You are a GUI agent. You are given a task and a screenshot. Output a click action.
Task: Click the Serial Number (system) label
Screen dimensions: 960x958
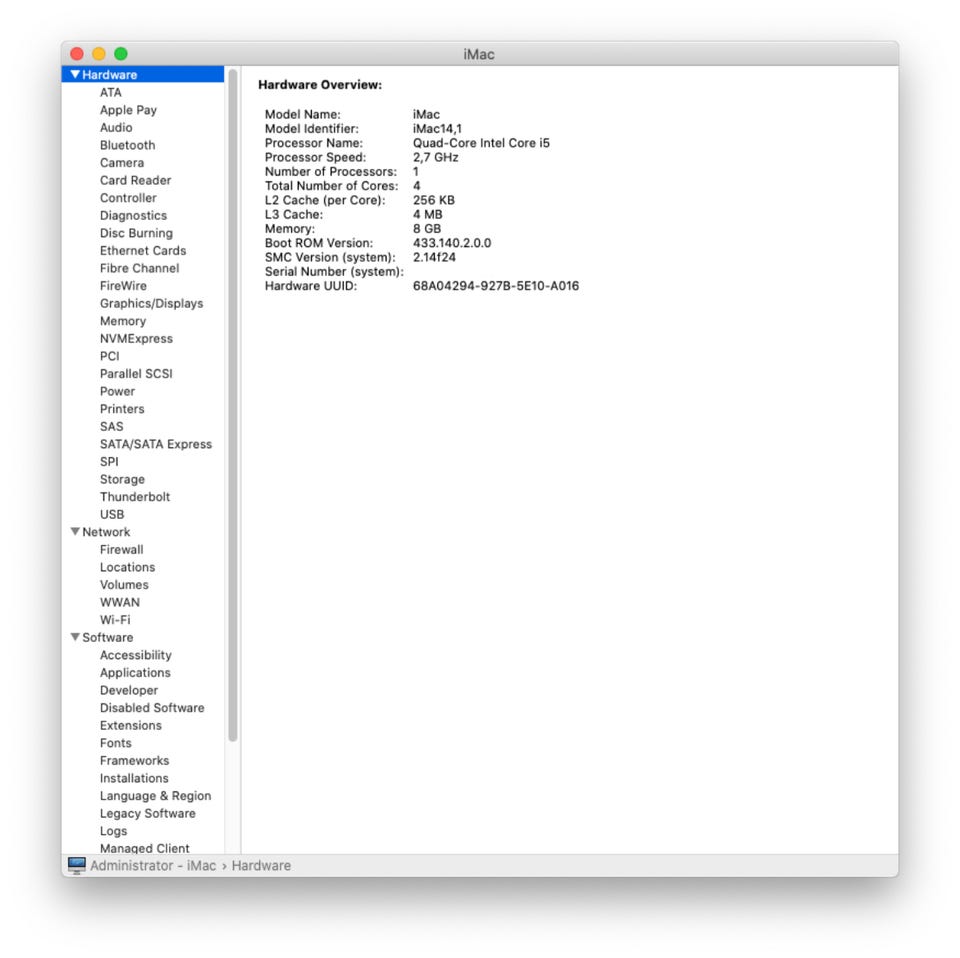pos(334,272)
